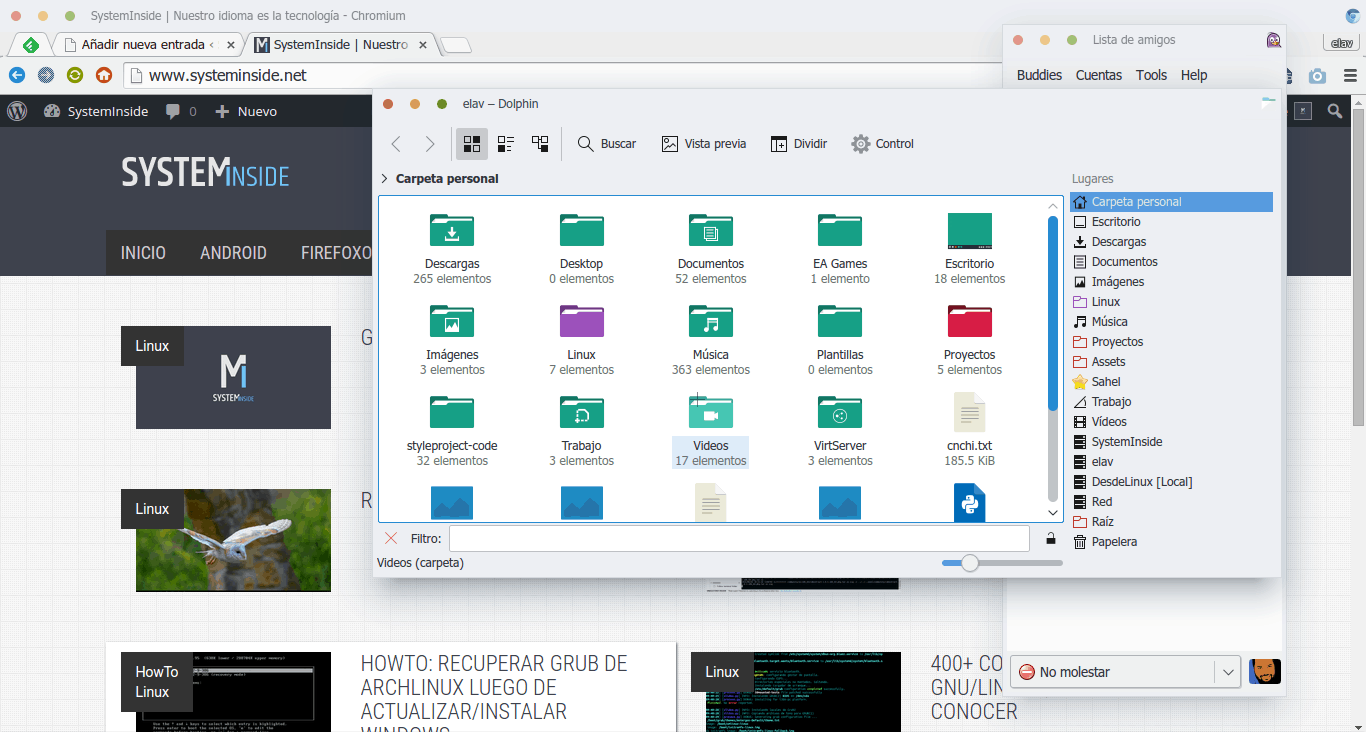Toggle the Vista previa preview mode
1366x732 pixels.
tap(704, 144)
